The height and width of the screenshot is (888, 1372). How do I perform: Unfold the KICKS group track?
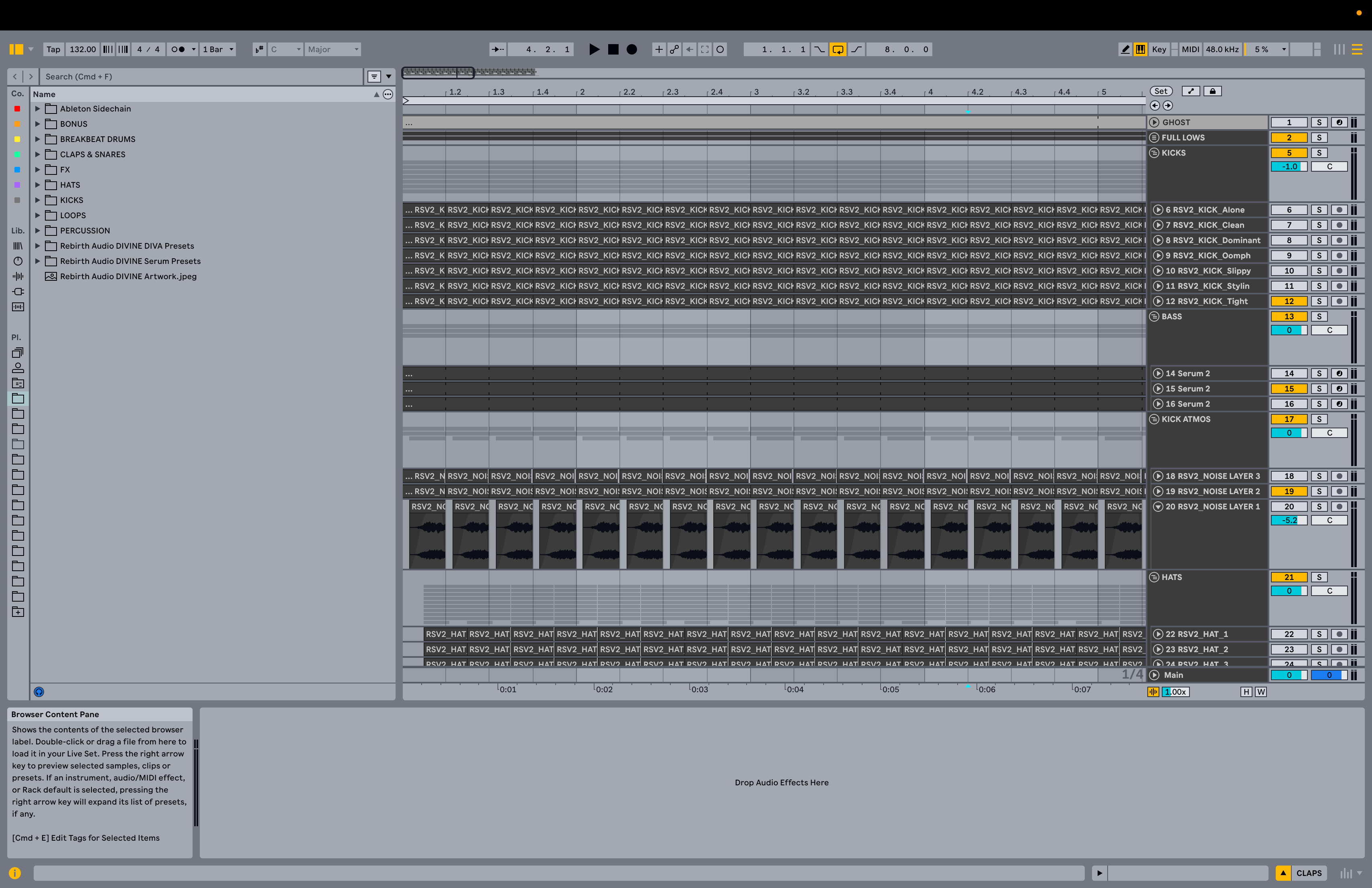pyautogui.click(x=1154, y=153)
